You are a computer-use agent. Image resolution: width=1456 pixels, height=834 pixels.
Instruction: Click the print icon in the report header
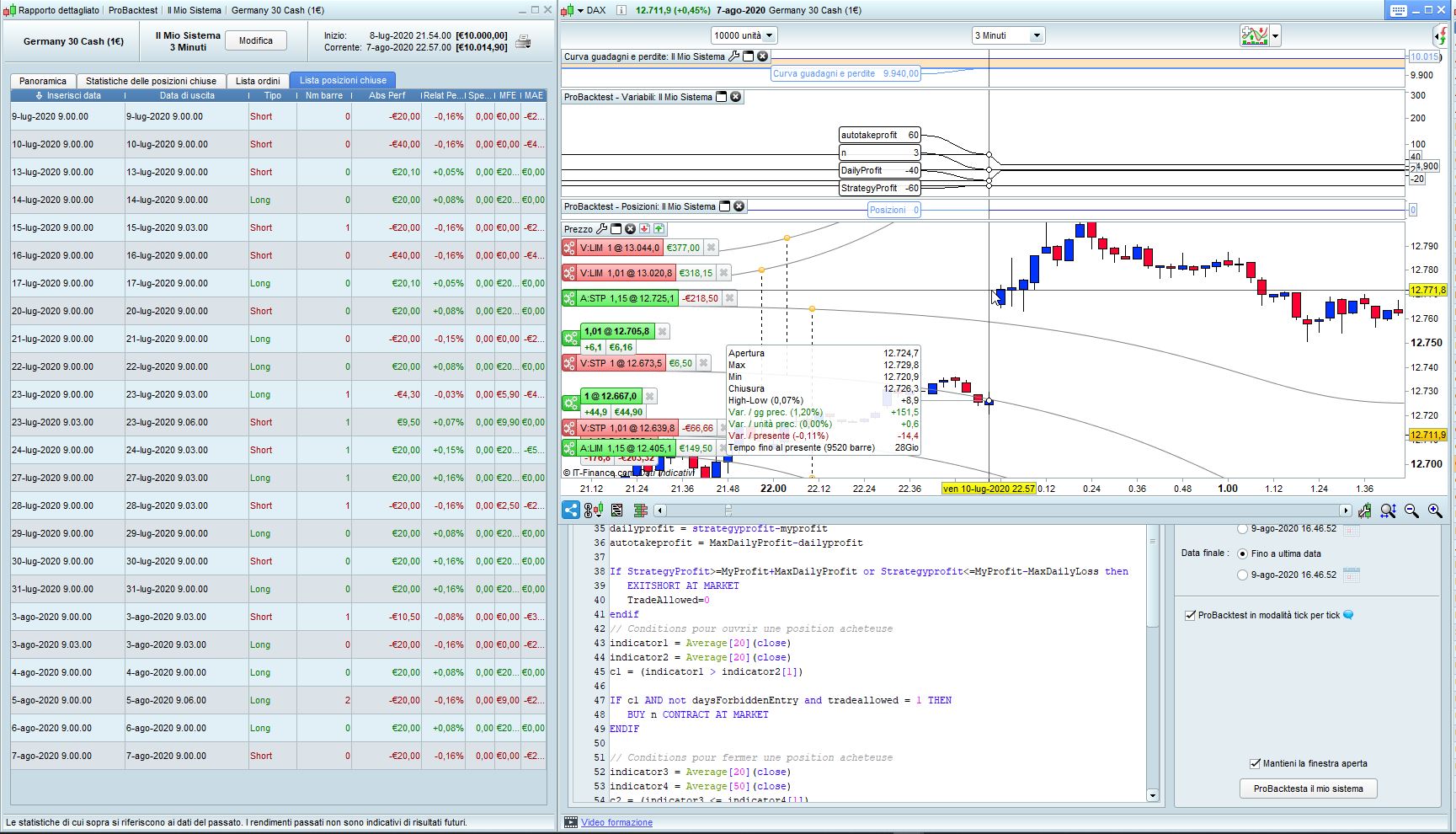click(523, 41)
